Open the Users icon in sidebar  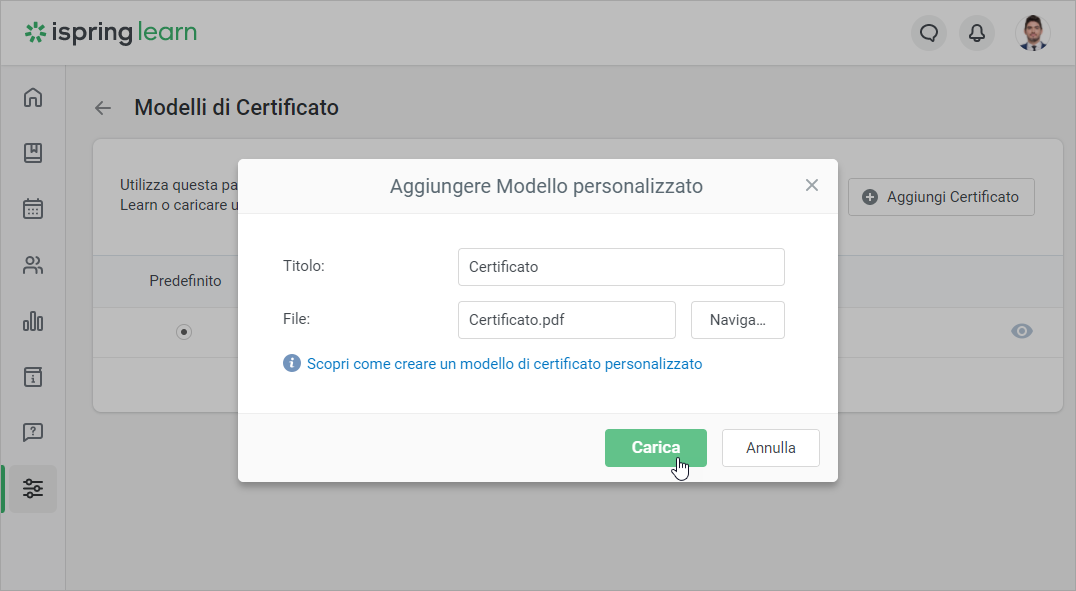33,265
